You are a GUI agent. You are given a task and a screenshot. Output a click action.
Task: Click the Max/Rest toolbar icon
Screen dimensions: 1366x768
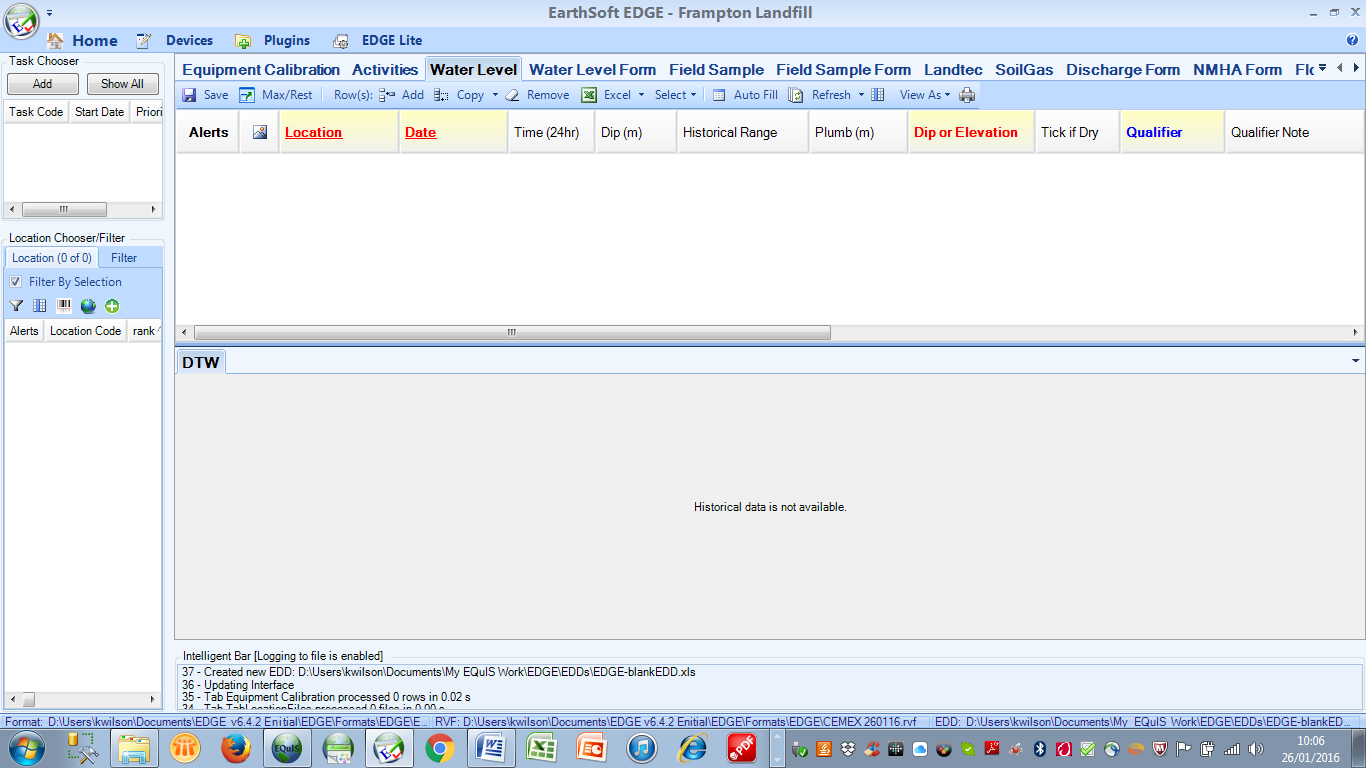click(247, 95)
